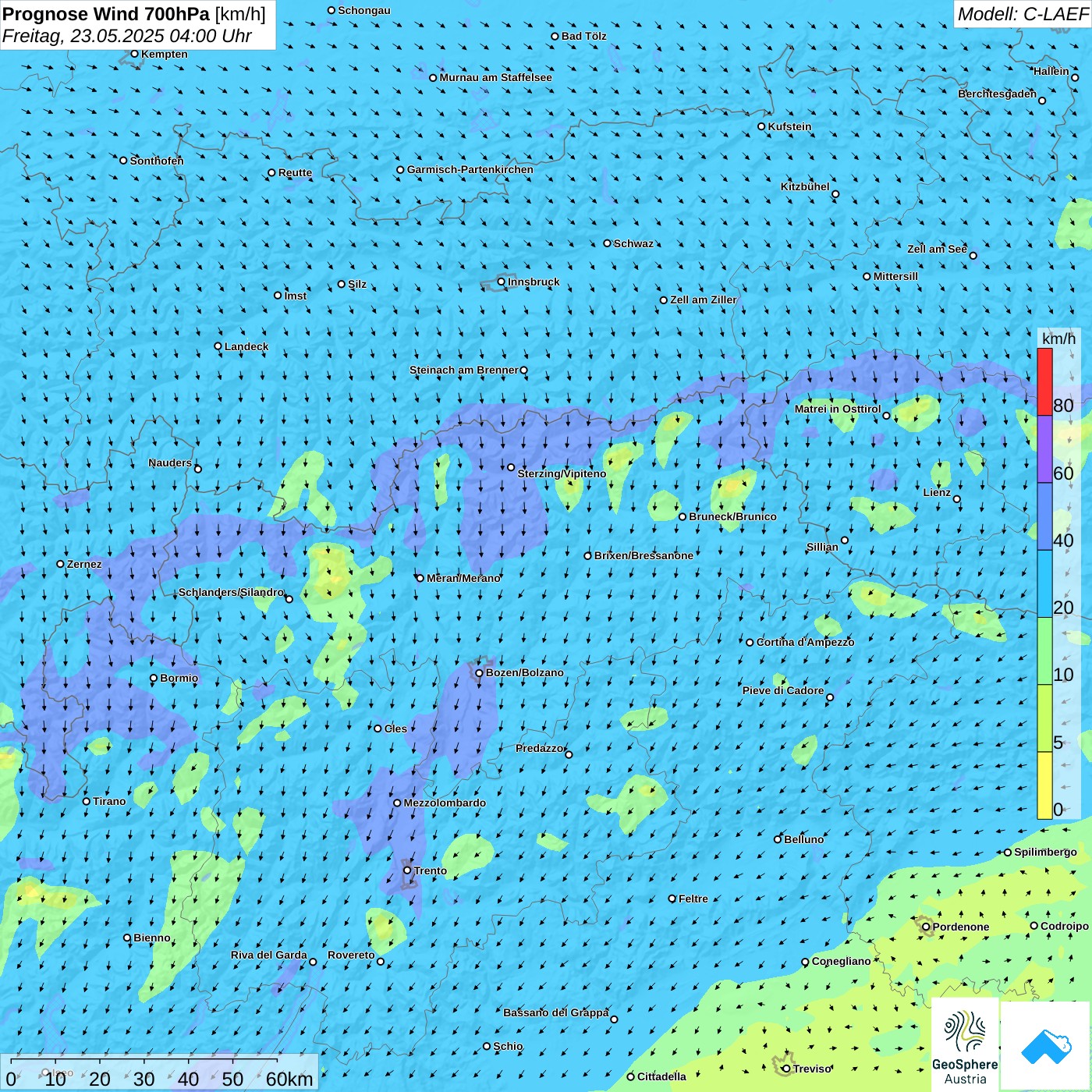Click the Sillian label
The width and height of the screenshot is (1092, 1092).
point(822,547)
